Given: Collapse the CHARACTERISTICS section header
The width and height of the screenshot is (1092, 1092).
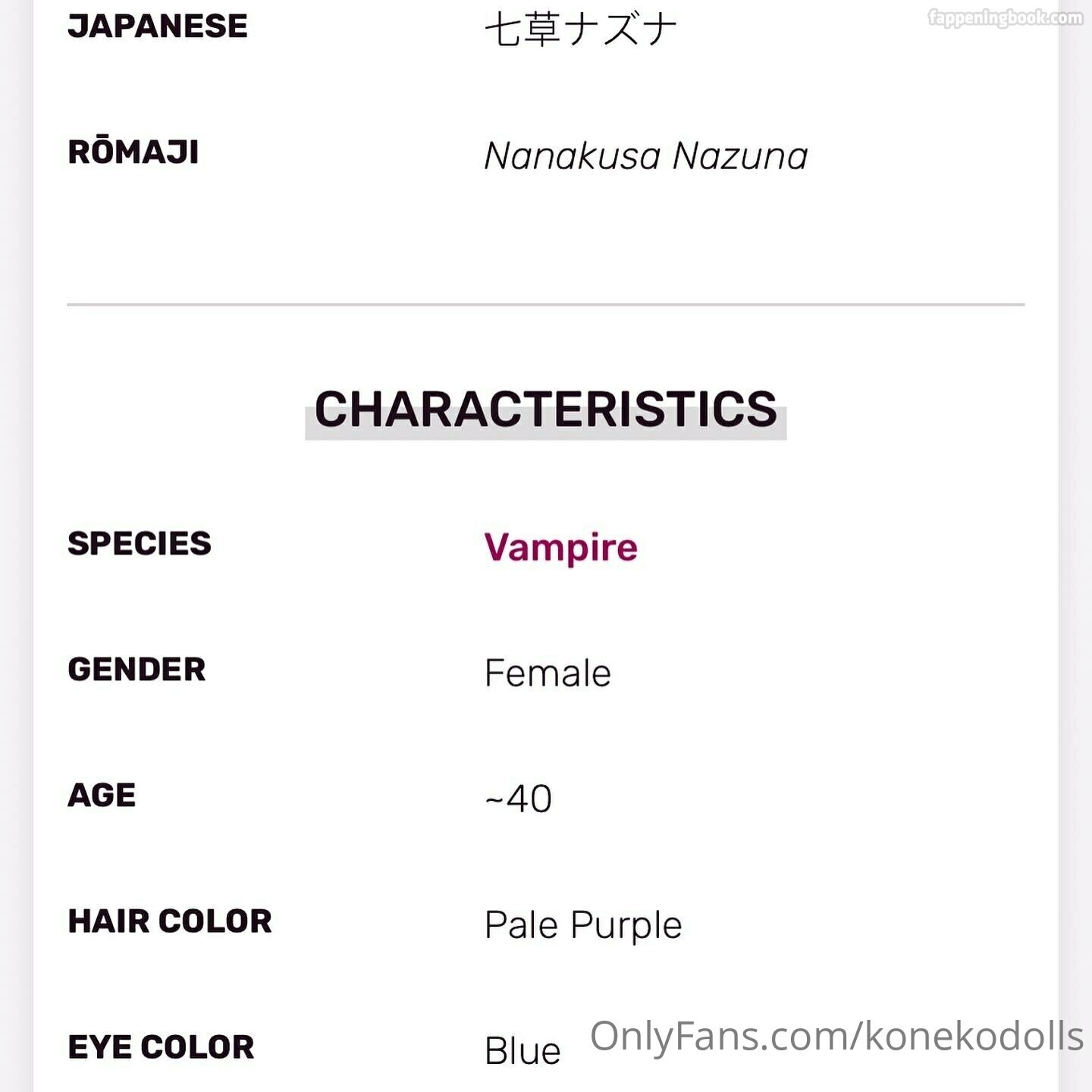Looking at the screenshot, I should coord(545,409).
